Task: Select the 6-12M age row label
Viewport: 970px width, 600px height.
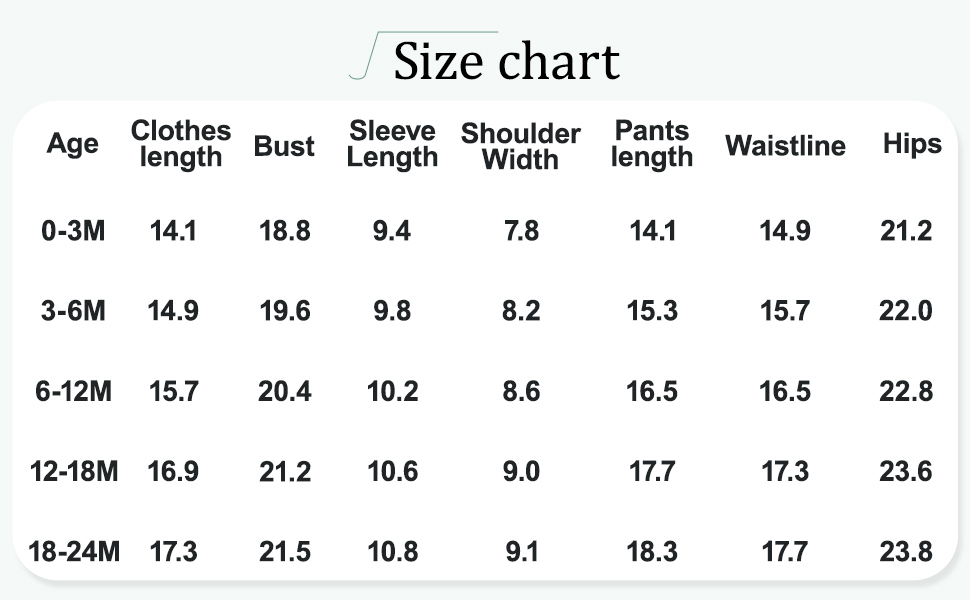Action: [x=73, y=391]
